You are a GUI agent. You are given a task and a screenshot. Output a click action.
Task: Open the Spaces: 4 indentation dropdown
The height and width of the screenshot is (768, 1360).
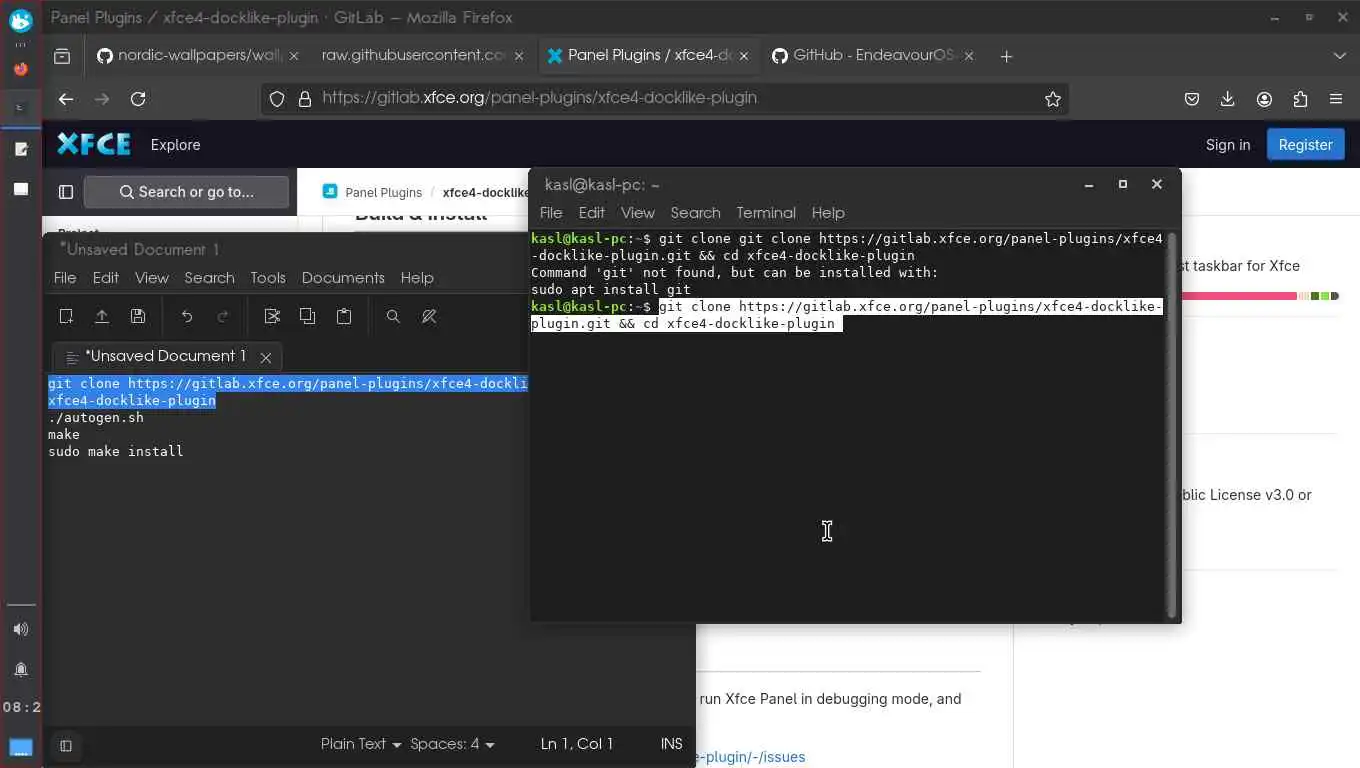pos(453,744)
